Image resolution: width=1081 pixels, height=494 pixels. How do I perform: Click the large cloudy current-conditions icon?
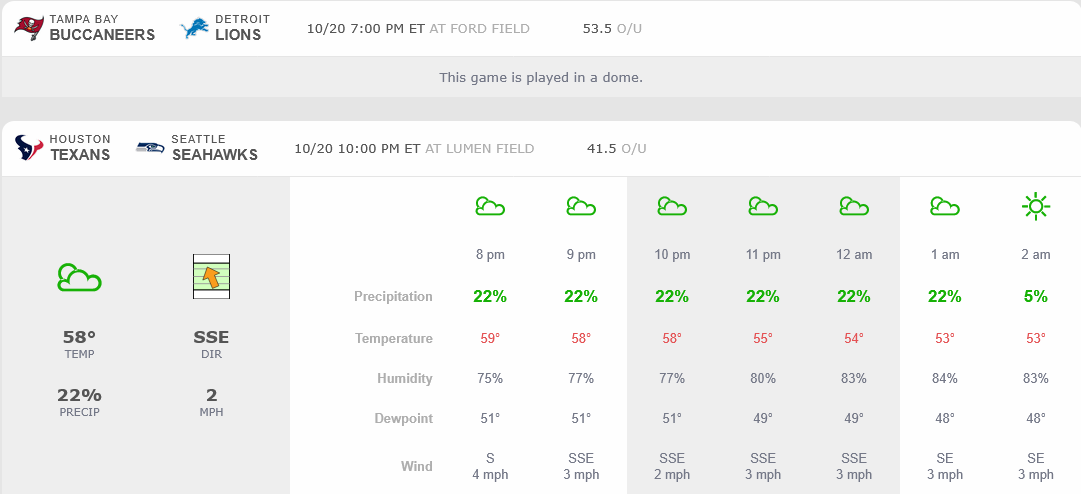(79, 277)
